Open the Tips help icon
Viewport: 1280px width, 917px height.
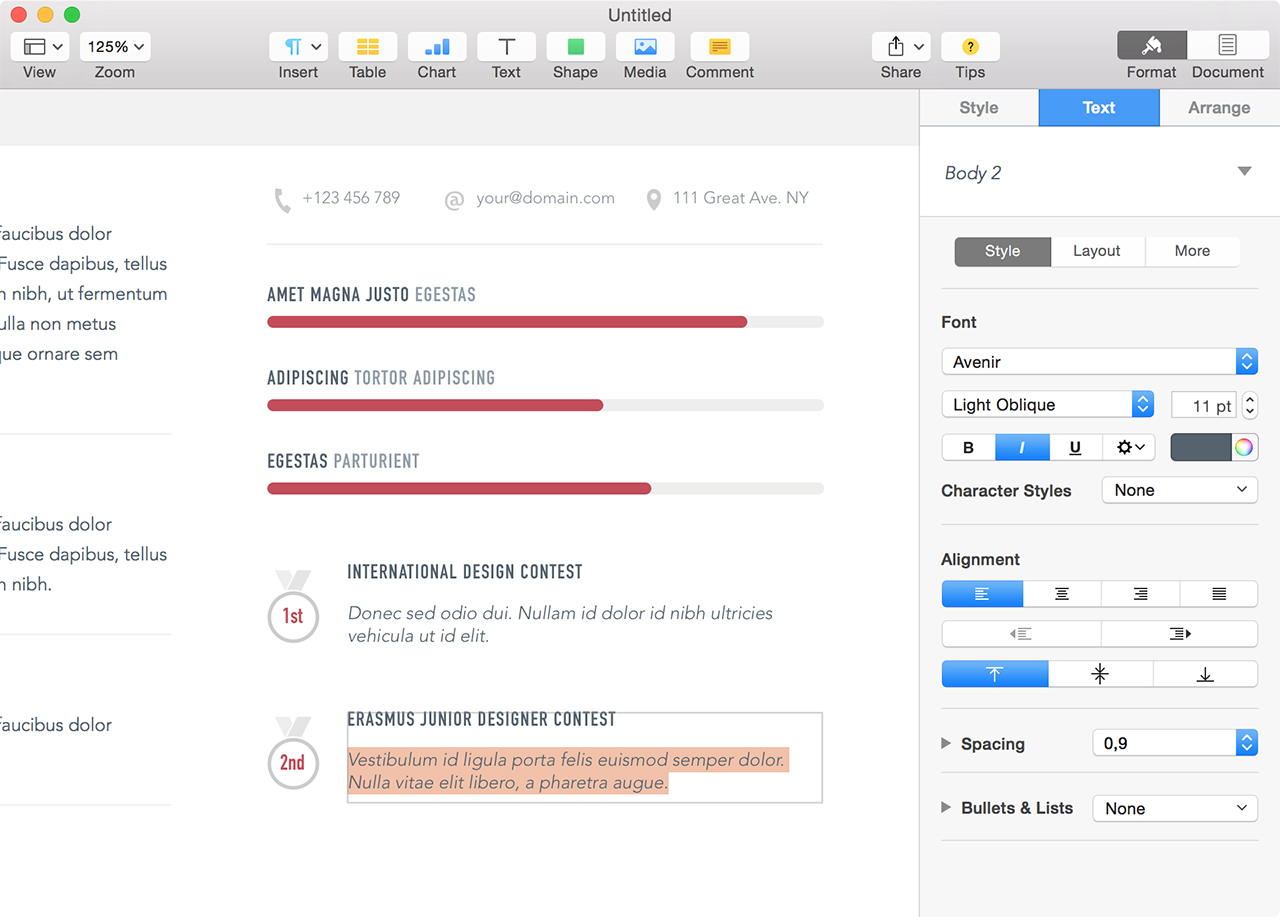click(970, 47)
